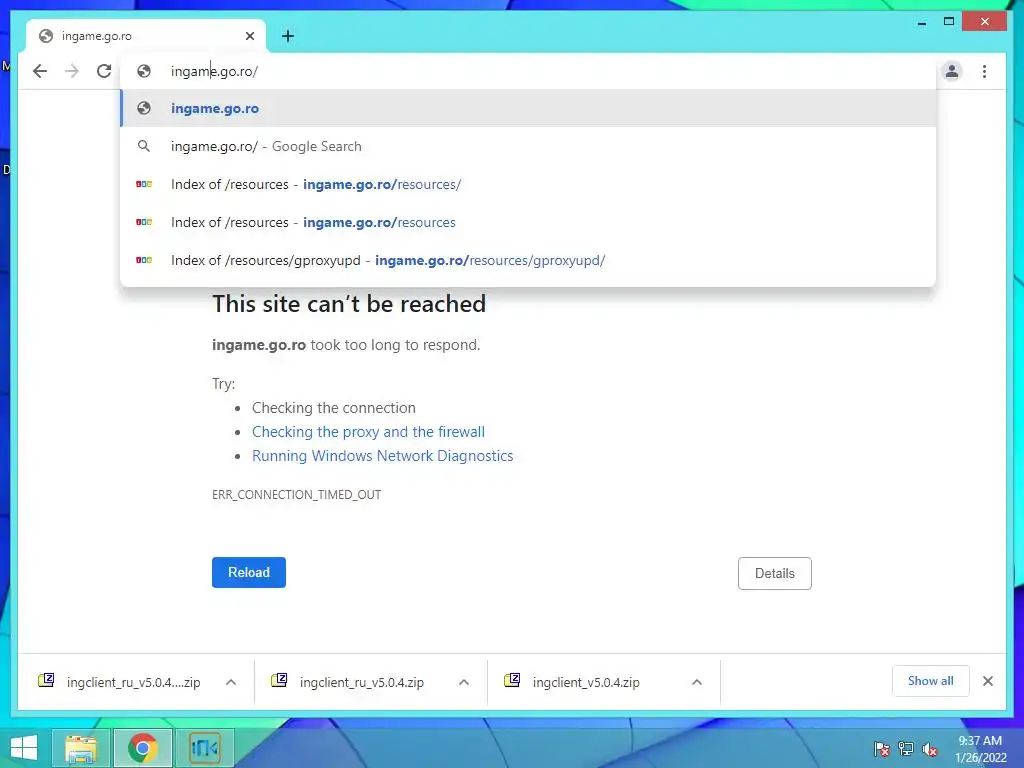
Task: Close the ingame.go.ro tab
Action: [x=249, y=36]
